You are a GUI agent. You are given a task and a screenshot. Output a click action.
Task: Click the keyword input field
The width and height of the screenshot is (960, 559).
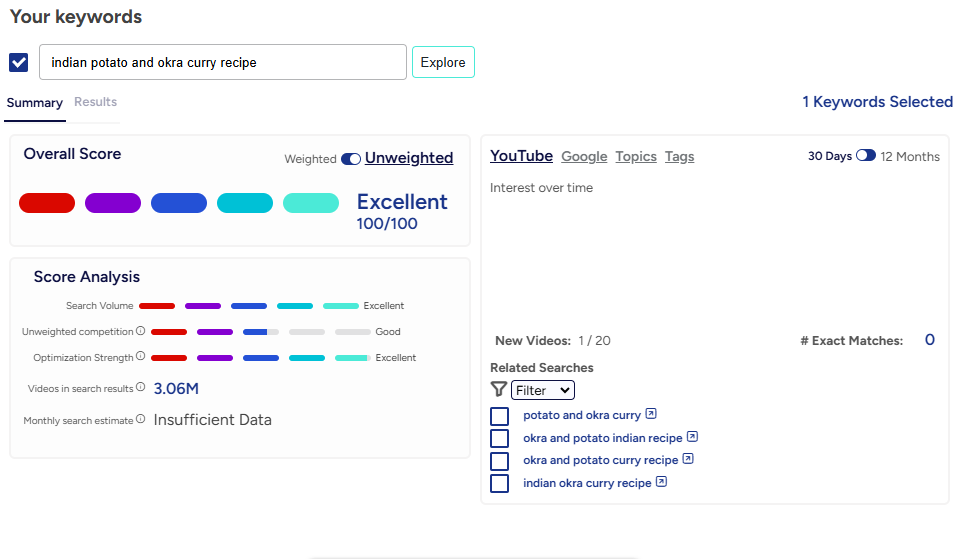pos(223,62)
